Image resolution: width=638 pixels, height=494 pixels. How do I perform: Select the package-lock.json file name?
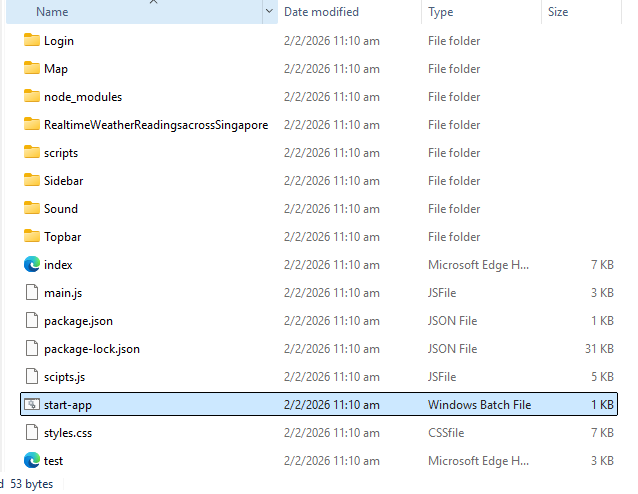coord(92,349)
